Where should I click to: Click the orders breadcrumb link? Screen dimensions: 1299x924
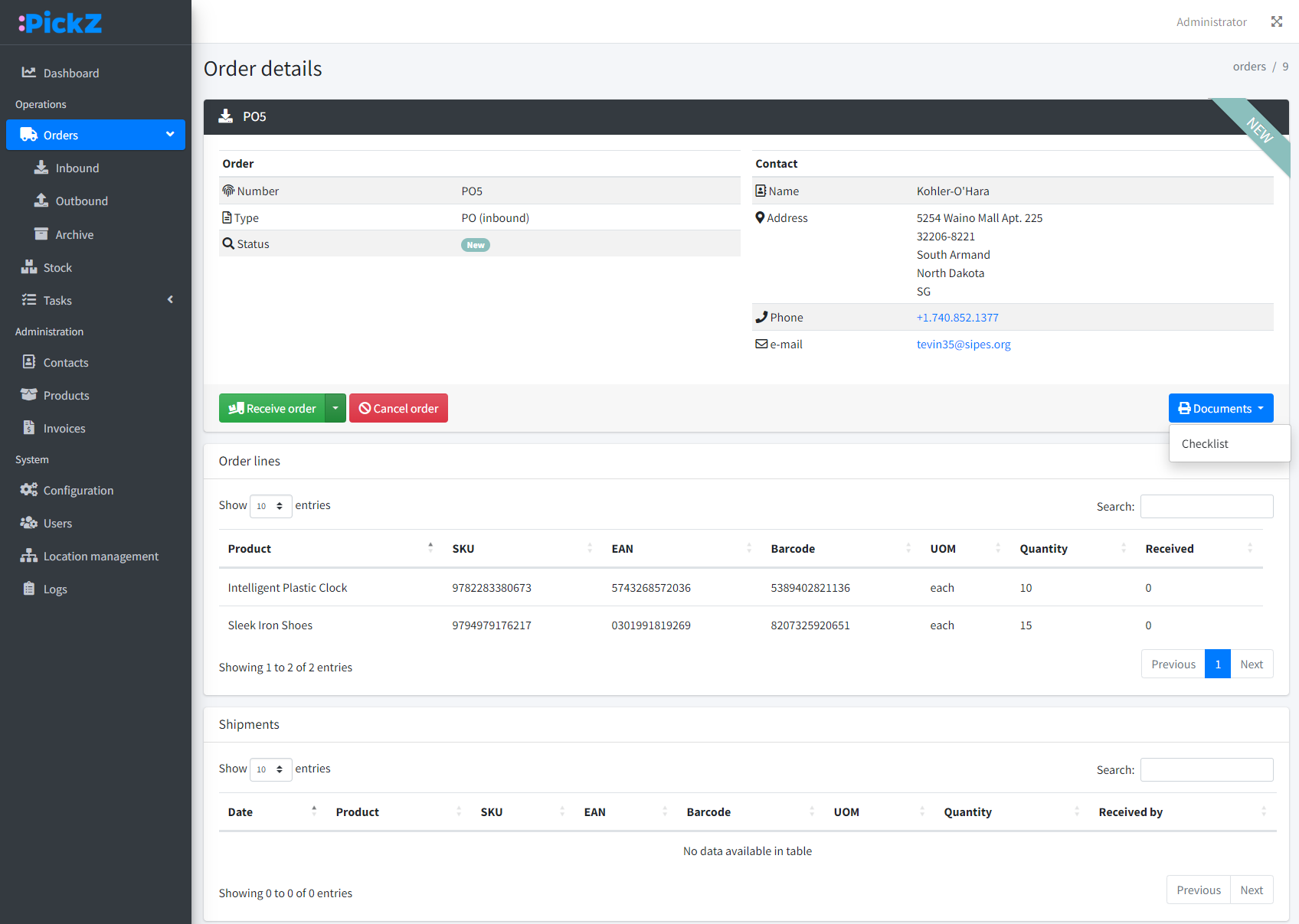tap(1249, 67)
